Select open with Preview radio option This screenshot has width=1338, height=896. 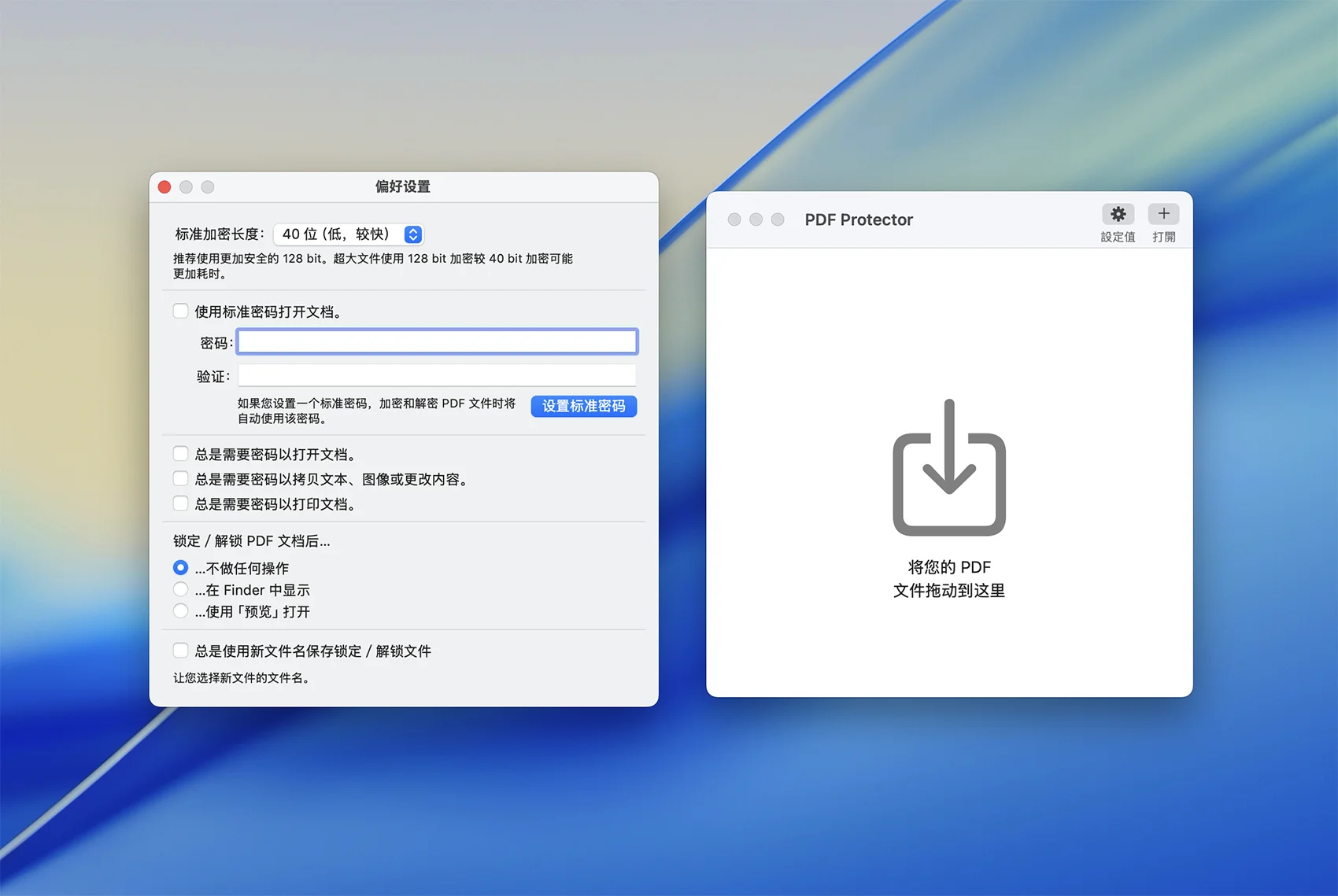(x=181, y=611)
